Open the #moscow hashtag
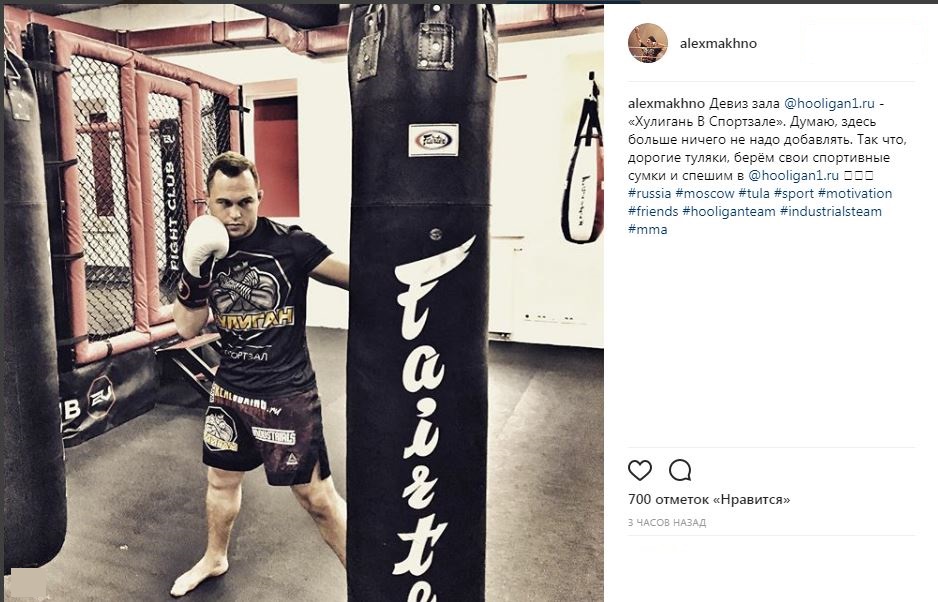Image resolution: width=938 pixels, height=602 pixels. point(705,193)
